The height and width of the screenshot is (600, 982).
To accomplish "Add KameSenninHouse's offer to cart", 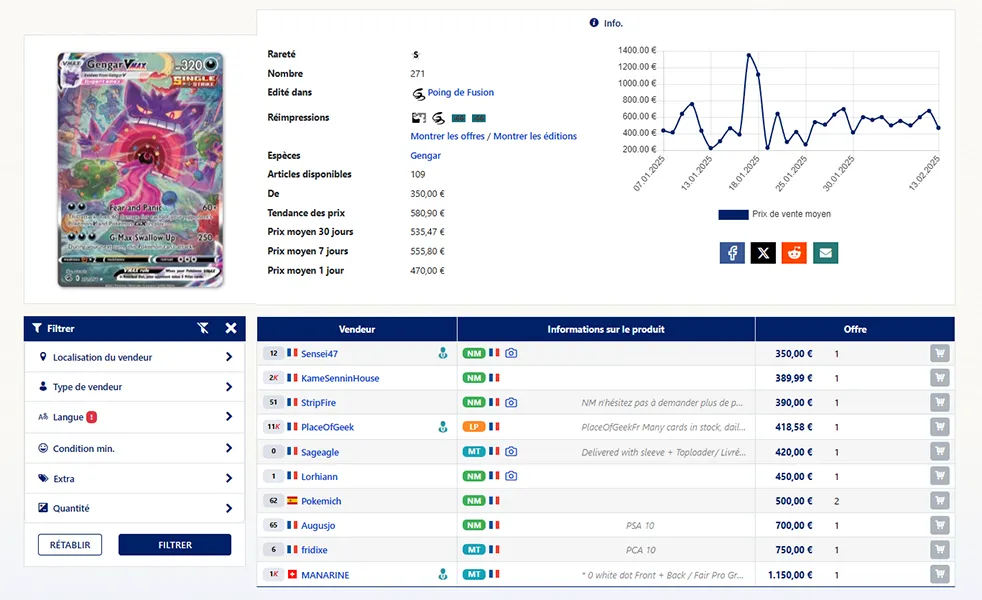I will 939,378.
